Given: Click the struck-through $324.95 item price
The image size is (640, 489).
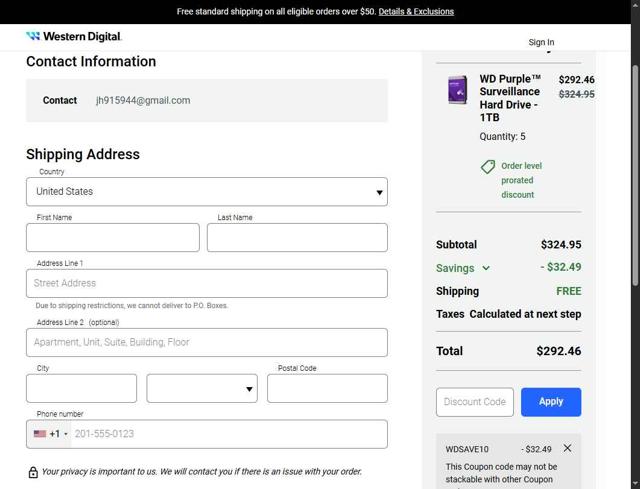Looking at the screenshot, I should pyautogui.click(x=576, y=94).
